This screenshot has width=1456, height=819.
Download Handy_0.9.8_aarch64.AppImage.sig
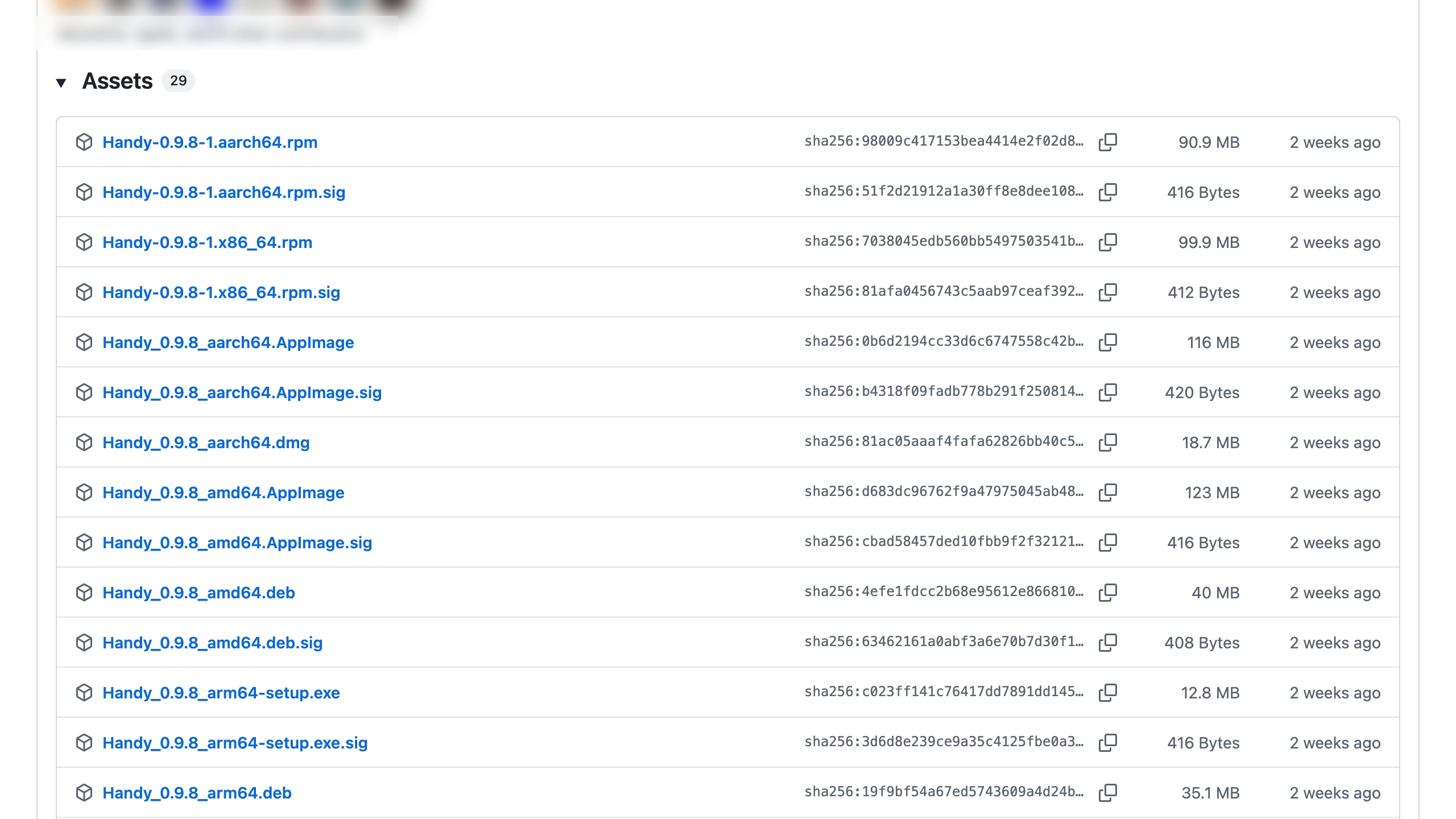[242, 392]
